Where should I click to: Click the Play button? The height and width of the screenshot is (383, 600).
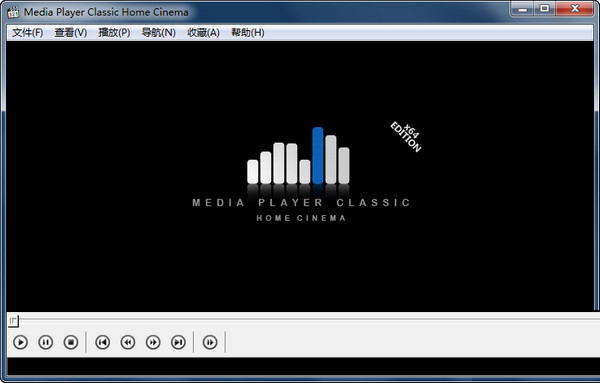pyautogui.click(x=20, y=342)
